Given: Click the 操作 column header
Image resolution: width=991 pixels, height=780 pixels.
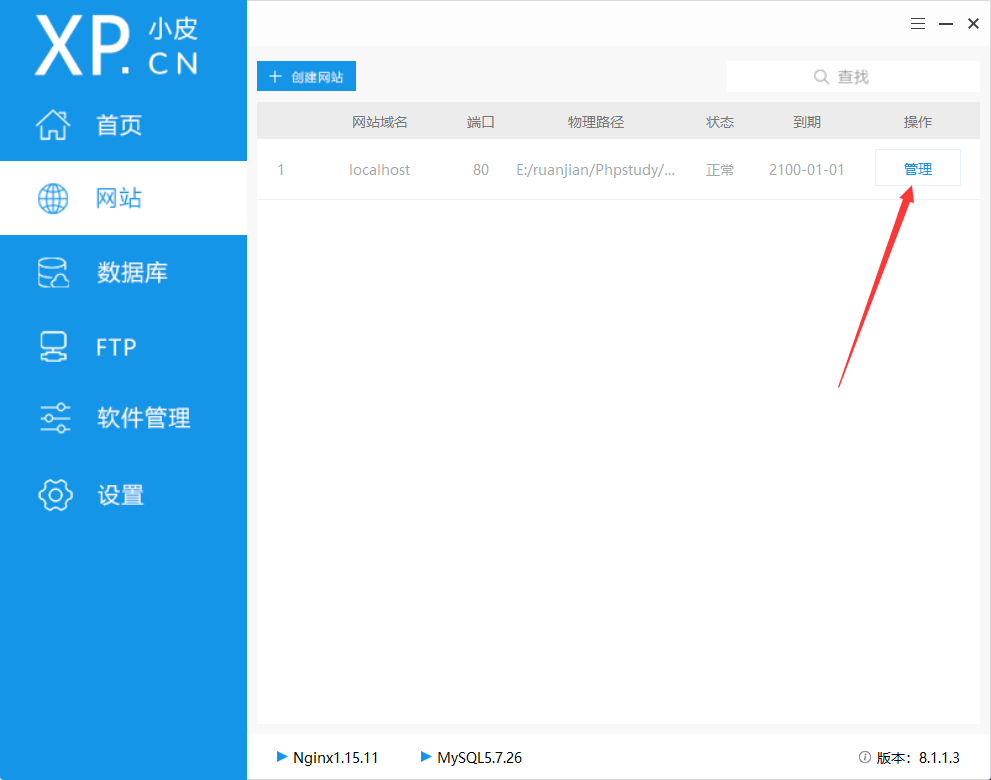Looking at the screenshot, I should point(918,122).
